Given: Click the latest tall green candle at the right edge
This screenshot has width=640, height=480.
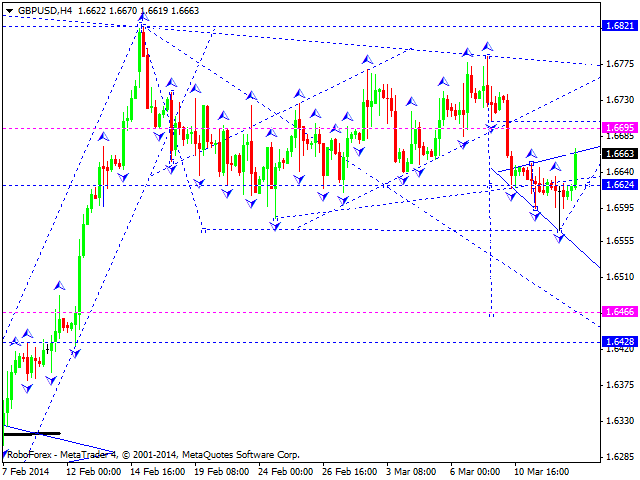Looking at the screenshot, I should (x=576, y=168).
